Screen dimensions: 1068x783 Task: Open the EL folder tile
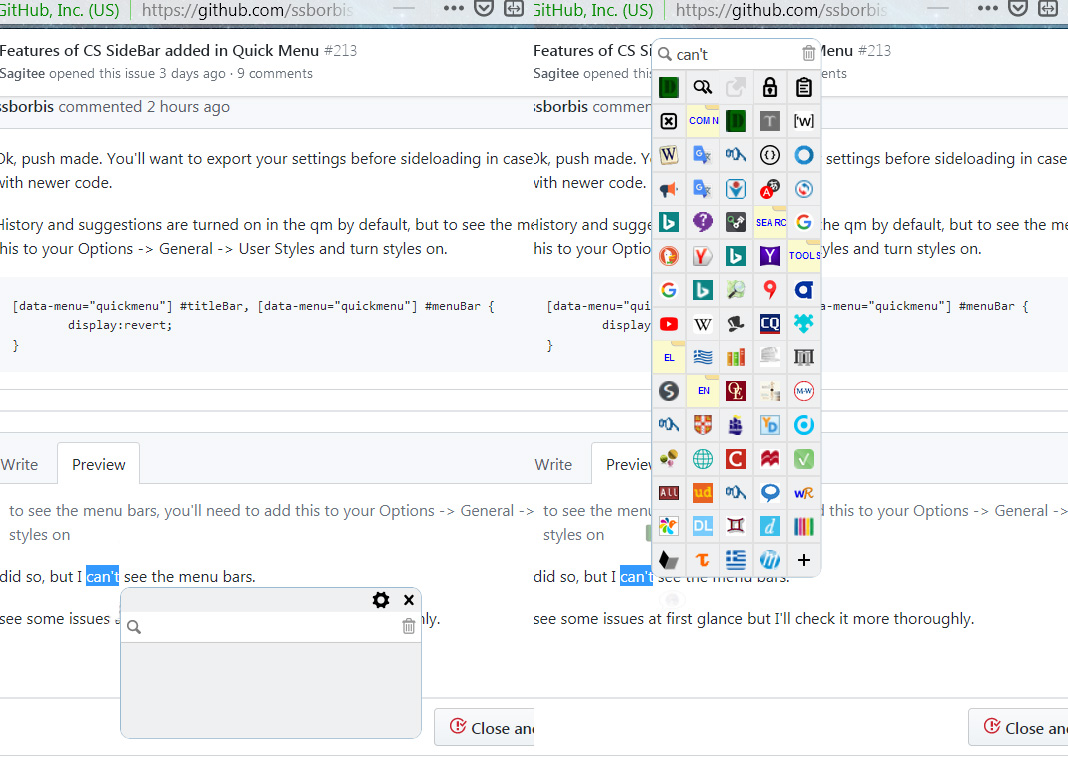pyautogui.click(x=669, y=357)
